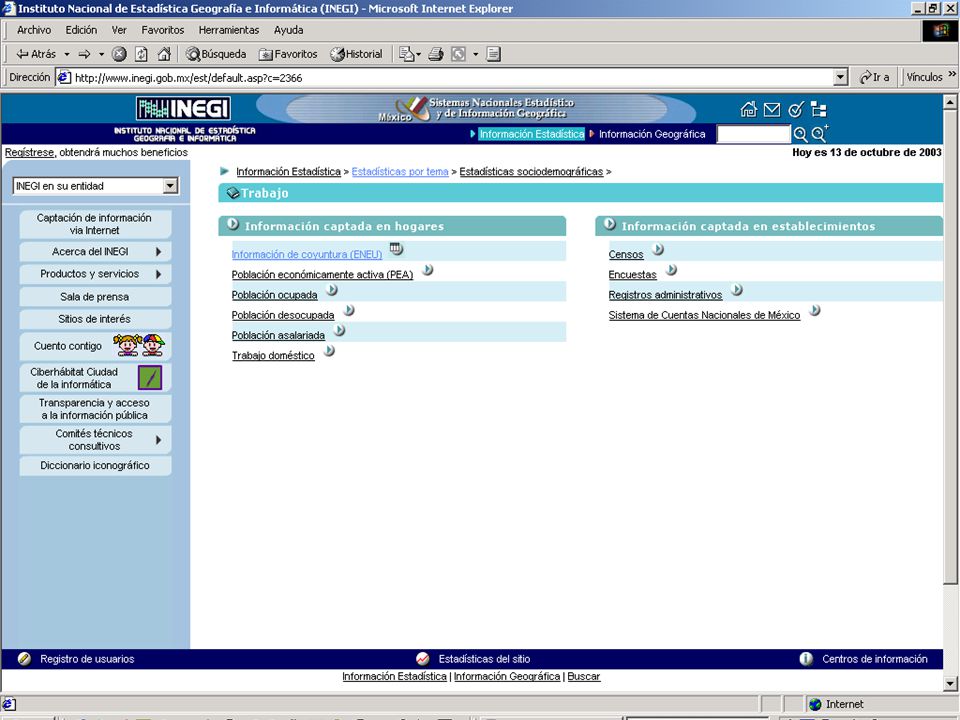
Task: Click the Registro de usuarios pencil icon
Action: [x=24, y=659]
